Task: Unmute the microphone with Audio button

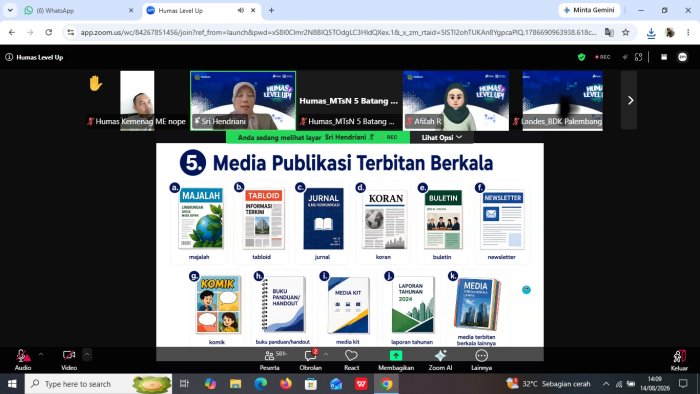Action: coord(22,360)
